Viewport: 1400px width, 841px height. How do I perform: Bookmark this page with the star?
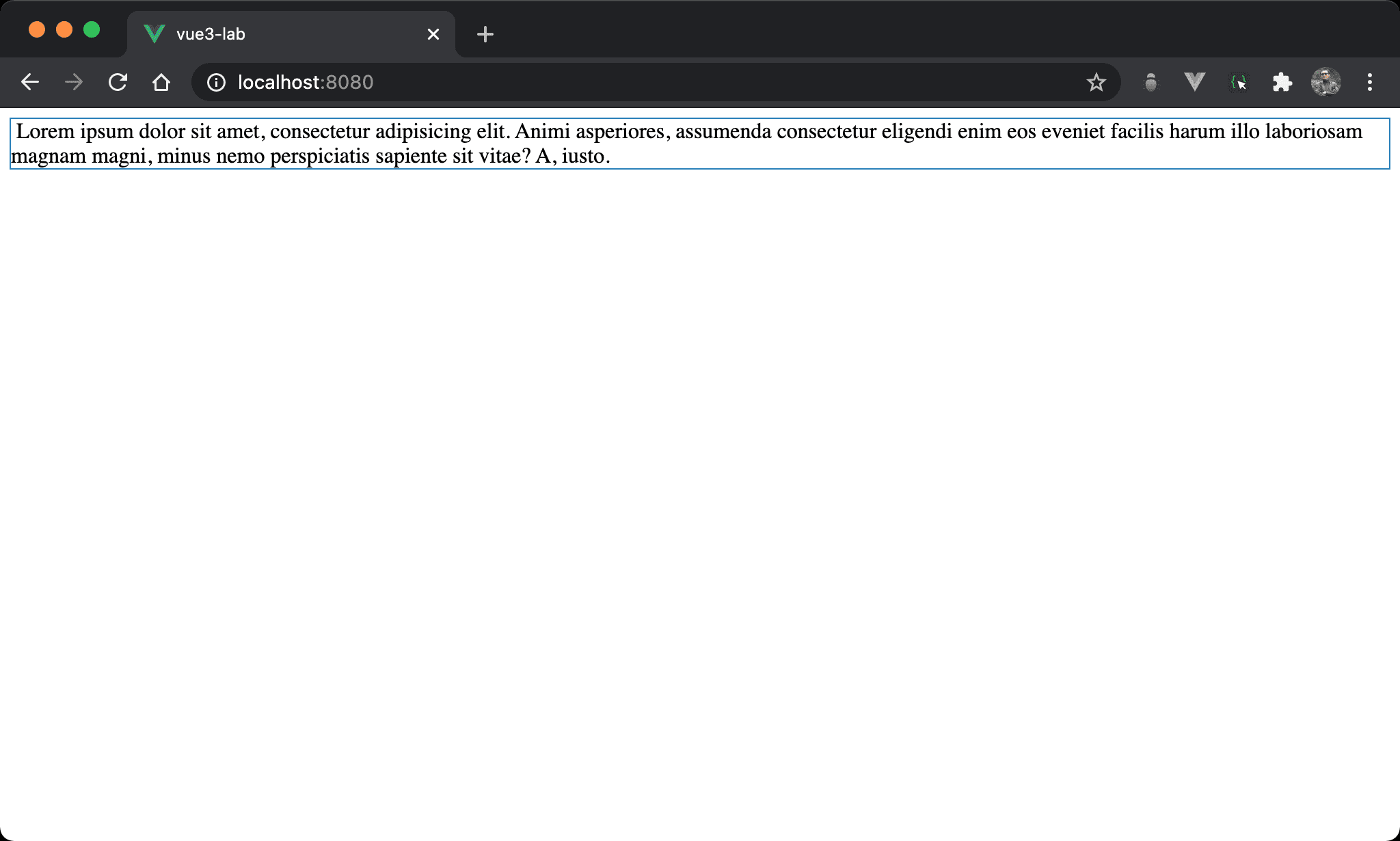coord(1096,82)
